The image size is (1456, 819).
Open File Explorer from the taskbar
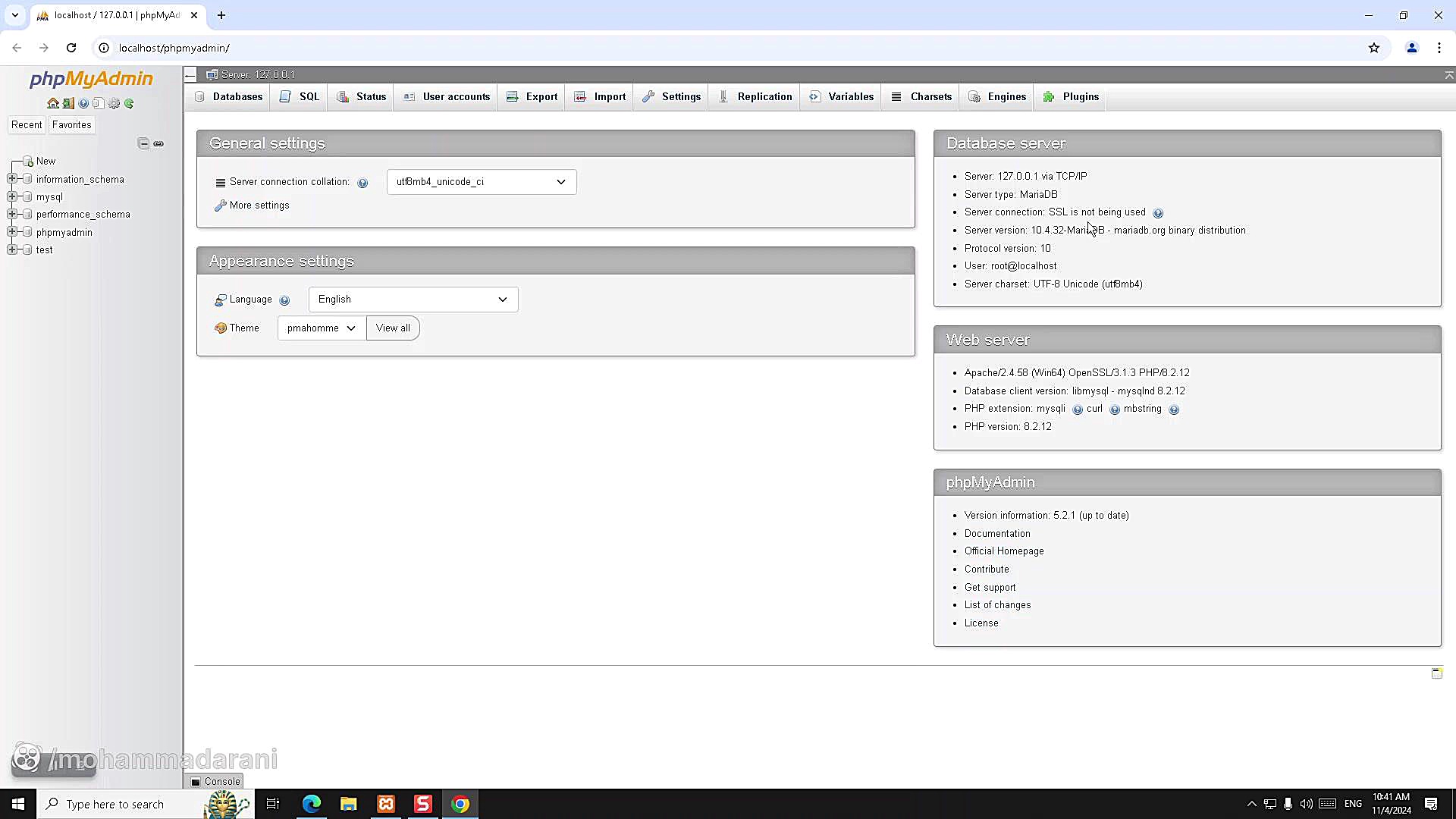[x=349, y=804]
